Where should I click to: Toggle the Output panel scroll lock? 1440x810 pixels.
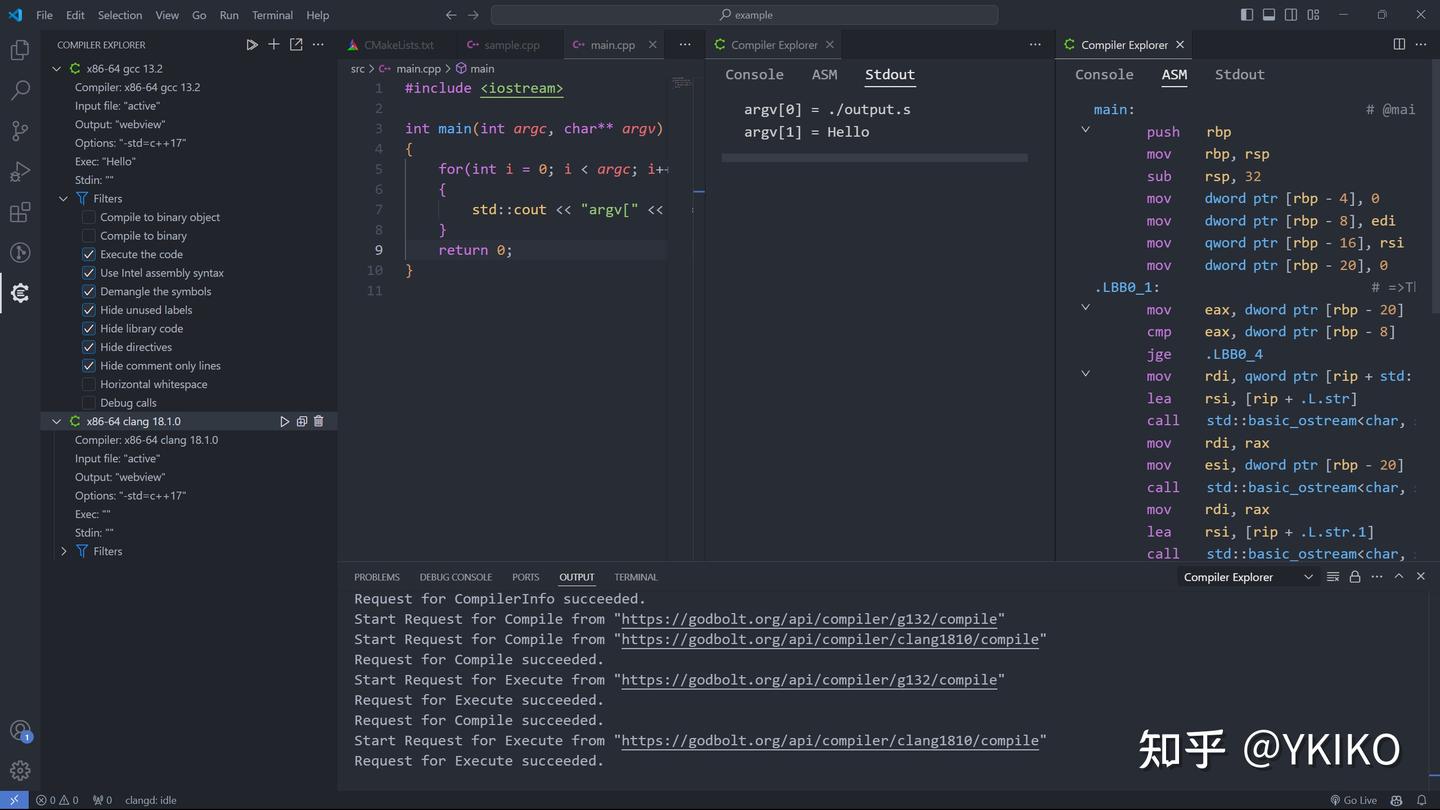click(x=1355, y=577)
